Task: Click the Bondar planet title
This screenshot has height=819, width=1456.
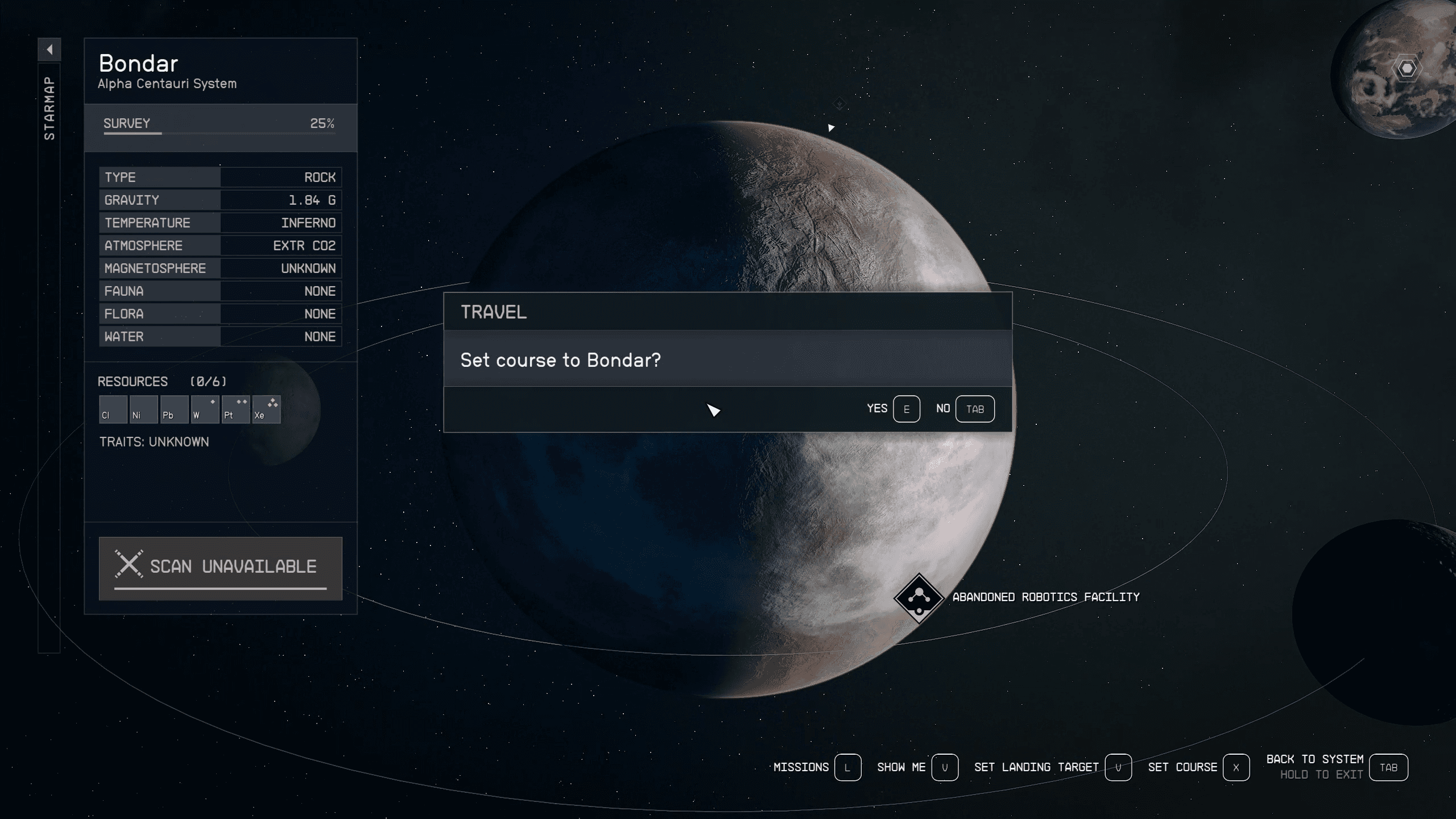Action: tap(138, 64)
